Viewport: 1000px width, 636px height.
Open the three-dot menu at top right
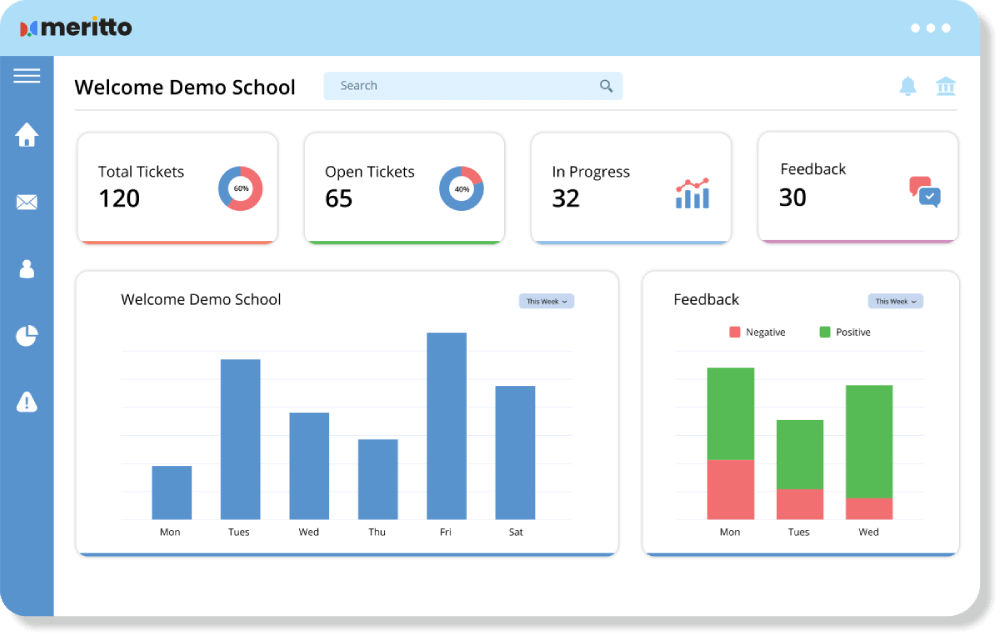[x=931, y=28]
